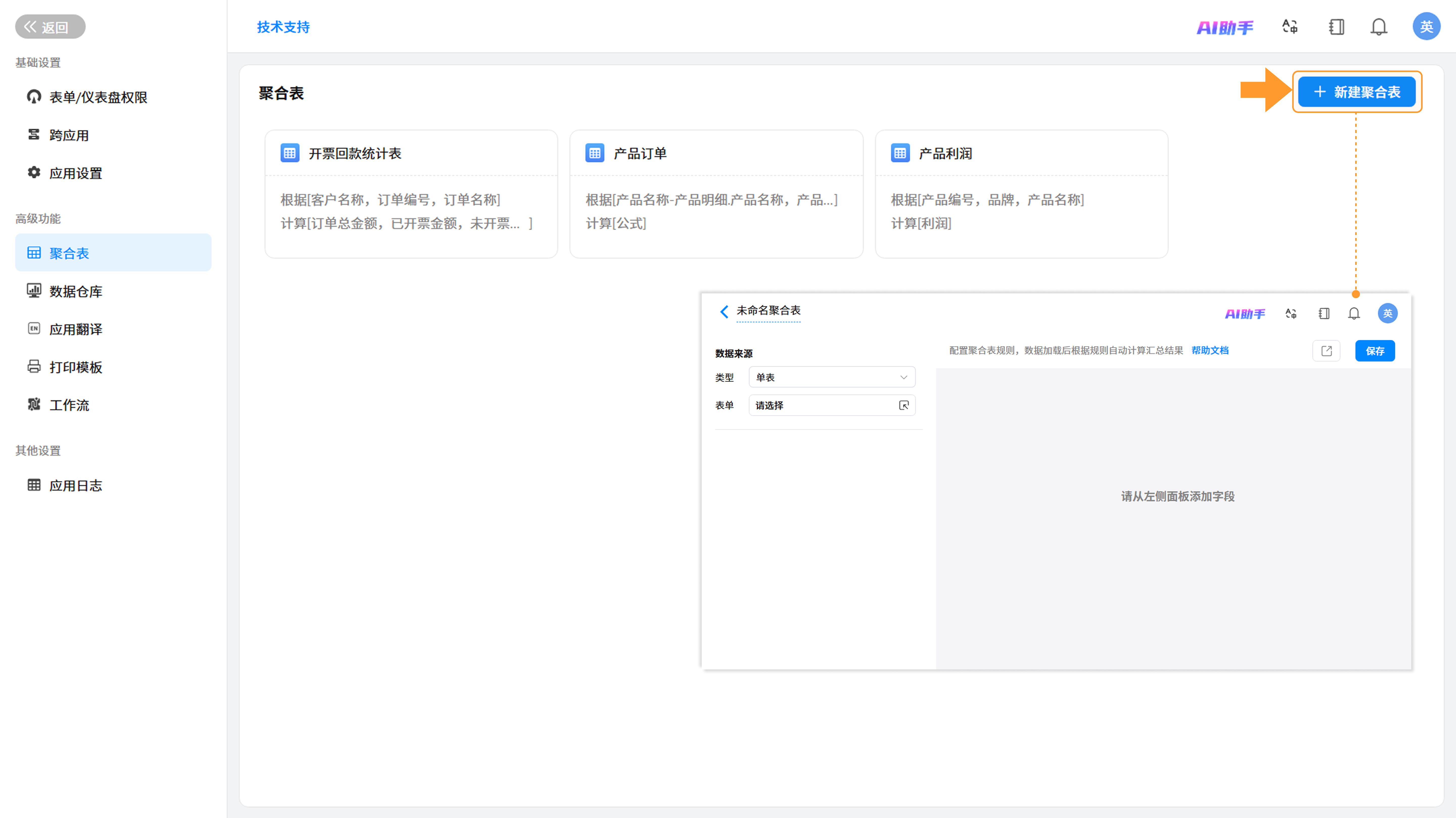Open the AI助手 assistant in top bar
Screen dimensions: 1456x818
point(1224,27)
